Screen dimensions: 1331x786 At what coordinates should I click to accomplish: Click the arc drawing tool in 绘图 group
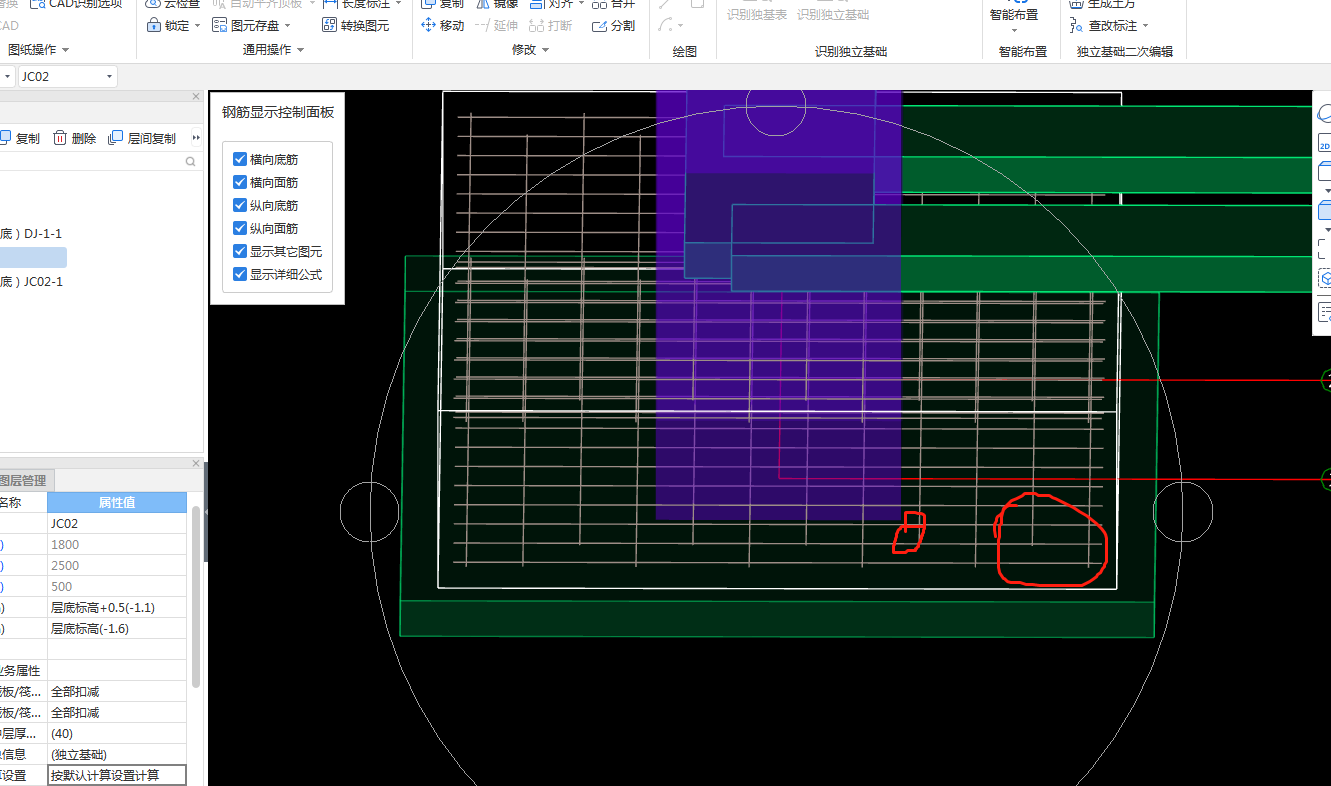(666, 25)
